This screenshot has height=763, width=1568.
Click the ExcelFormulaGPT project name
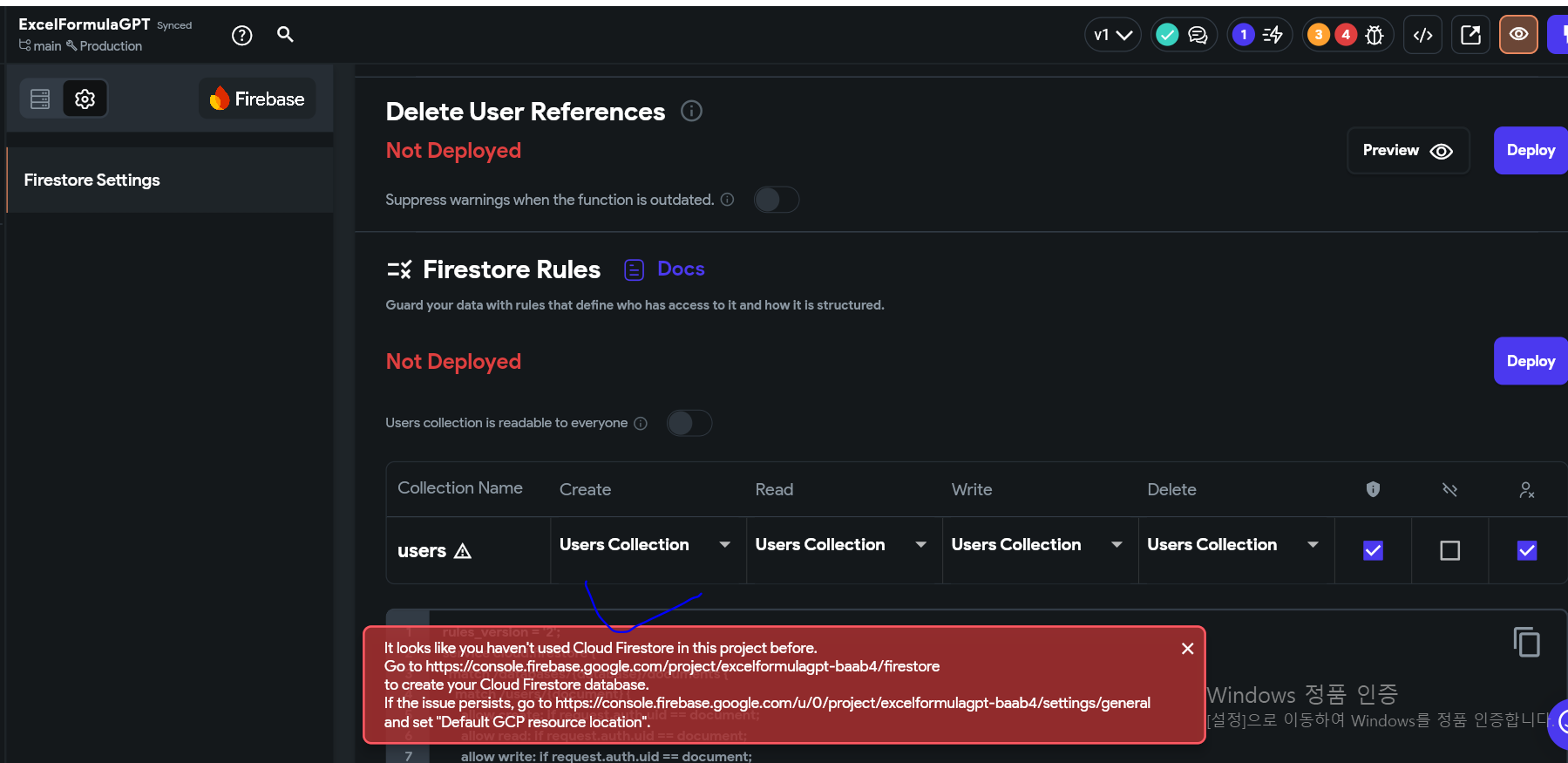85,24
